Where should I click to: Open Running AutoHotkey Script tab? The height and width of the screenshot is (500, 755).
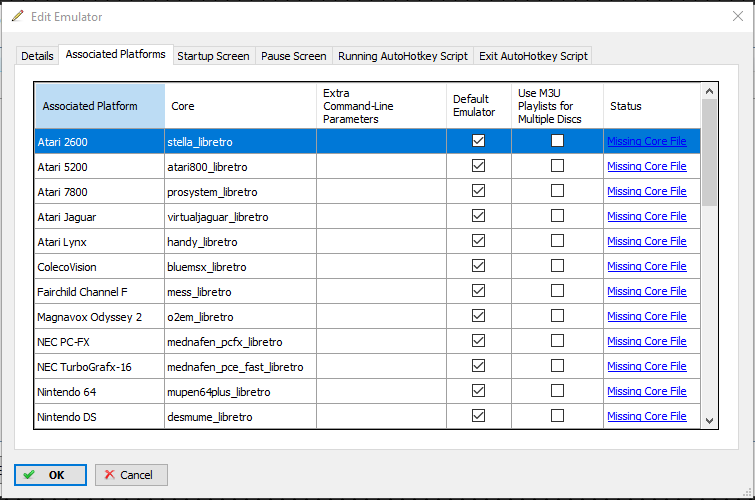pyautogui.click(x=403, y=56)
